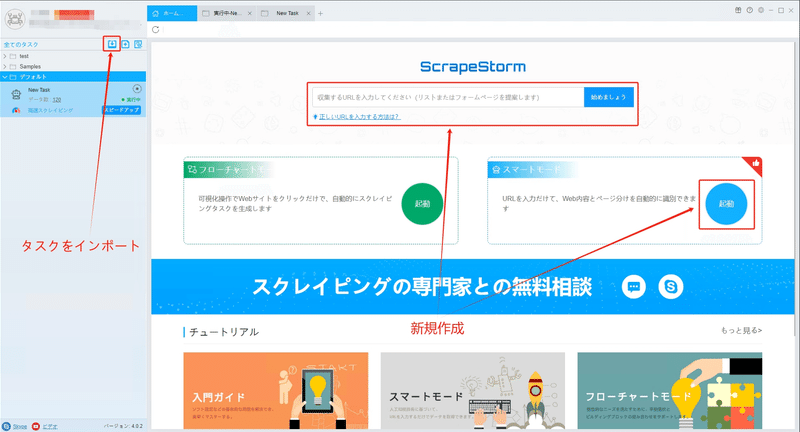Click the 高速スクレイピング link
Screen dimensions: 800x432
click(50, 110)
